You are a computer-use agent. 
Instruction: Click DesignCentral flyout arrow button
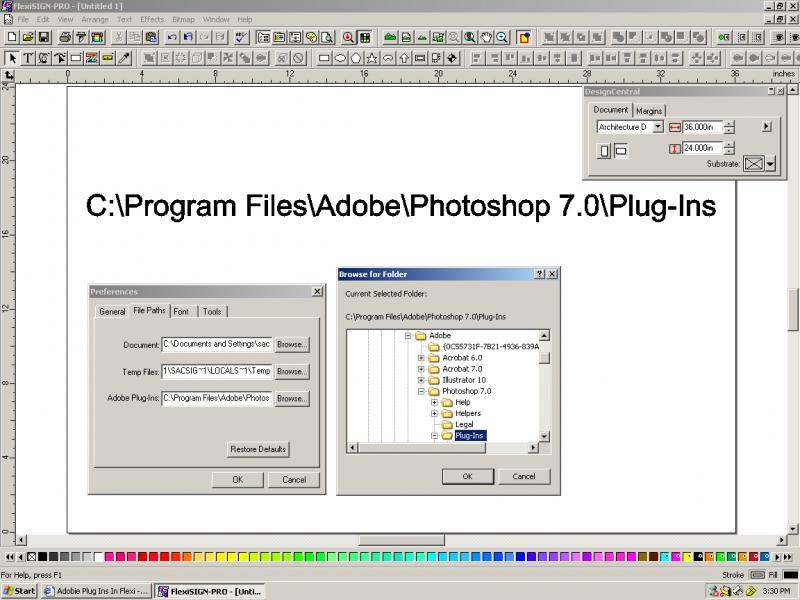(766, 127)
